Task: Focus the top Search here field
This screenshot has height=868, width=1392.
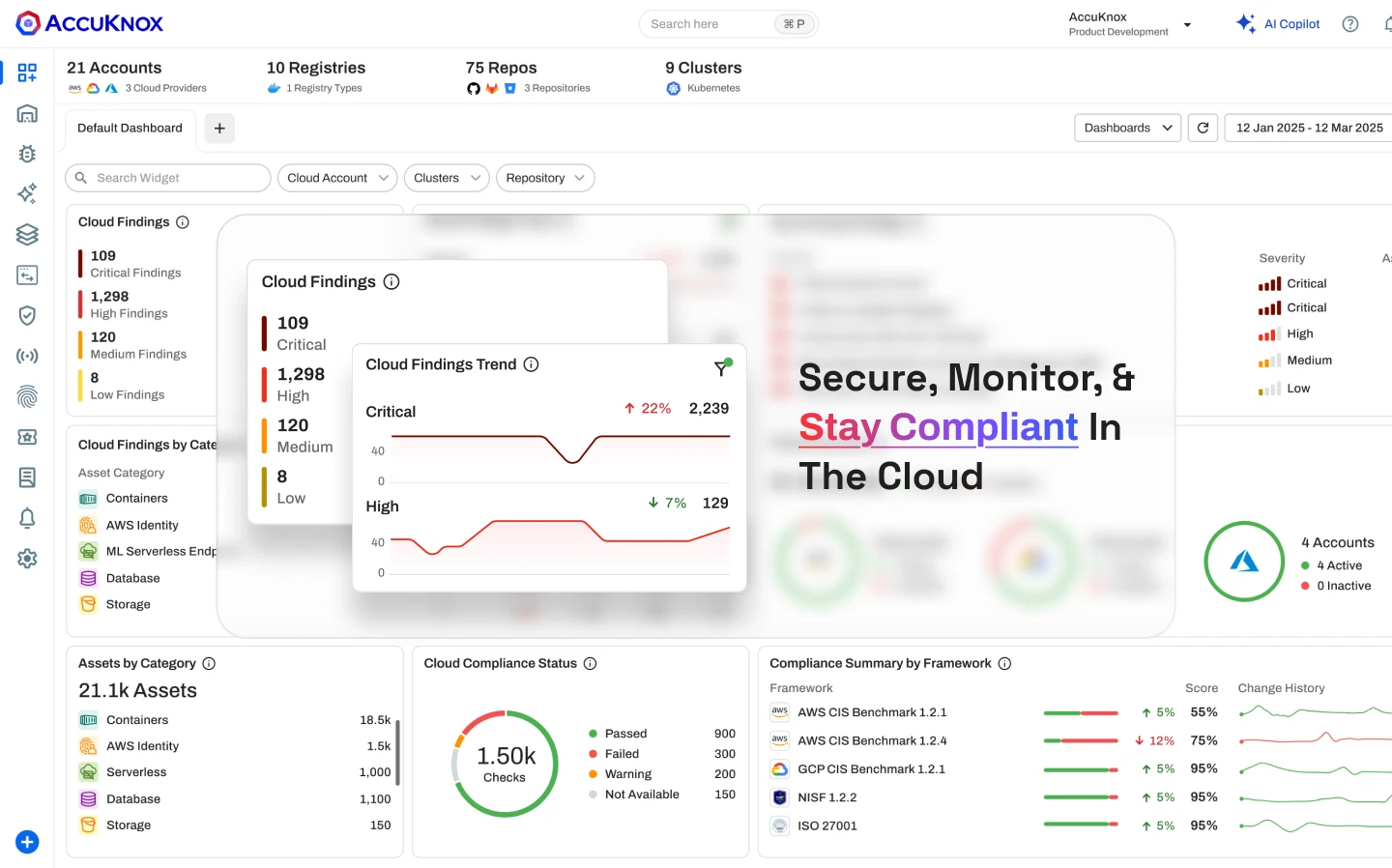Action: tap(729, 24)
